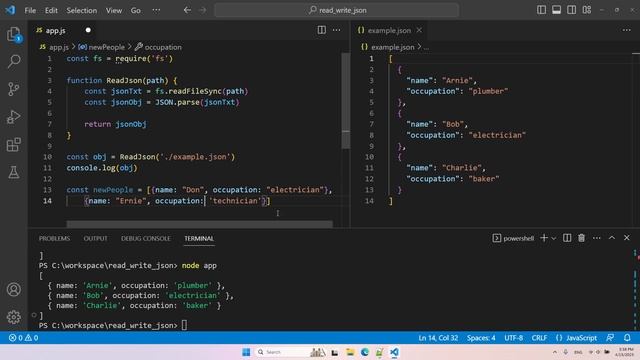Open terminal panel more actions menu
This screenshot has width=640, height=360.
point(597,238)
